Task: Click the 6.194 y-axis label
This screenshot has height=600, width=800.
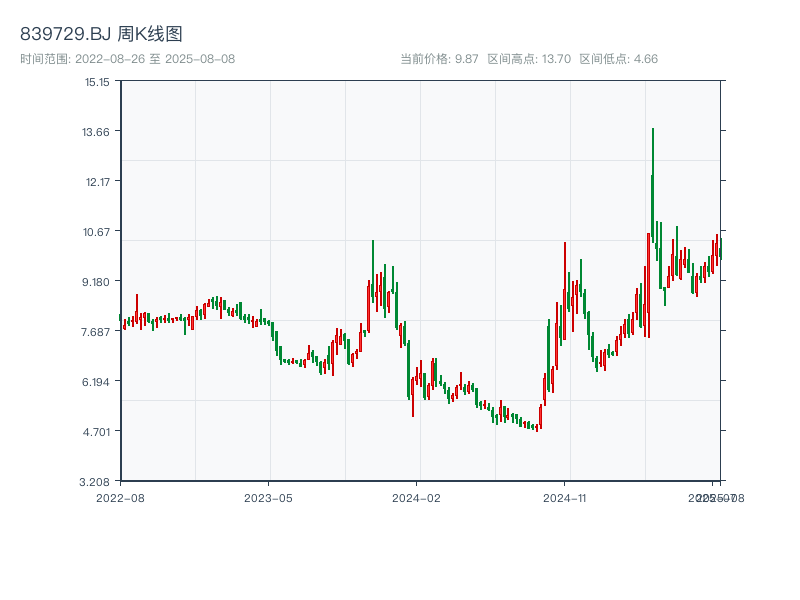Action: pyautogui.click(x=96, y=382)
